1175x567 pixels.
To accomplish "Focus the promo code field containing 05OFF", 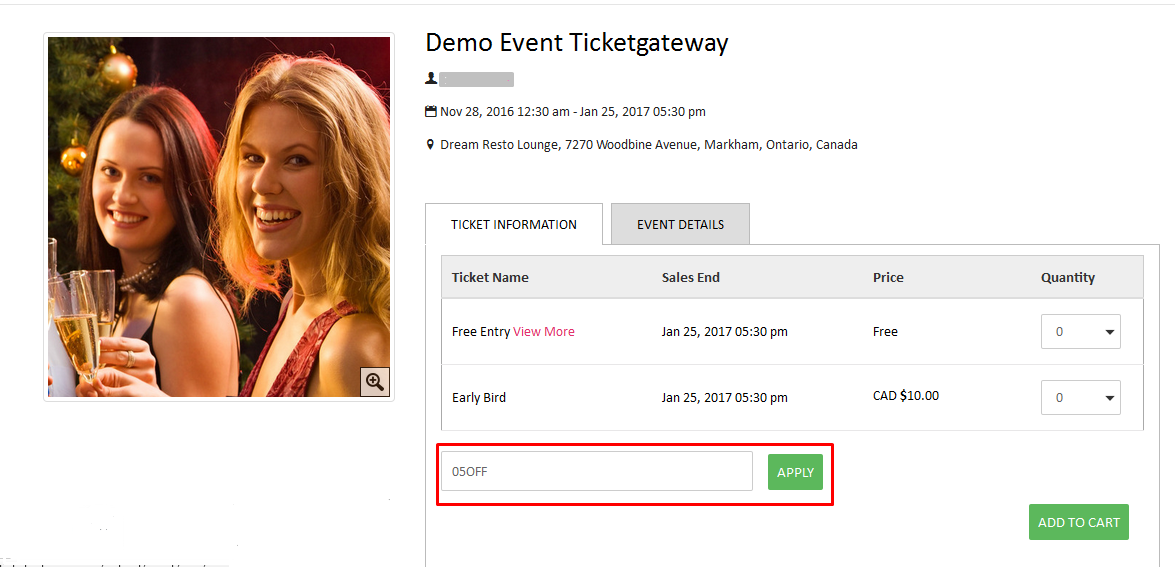I will point(596,471).
